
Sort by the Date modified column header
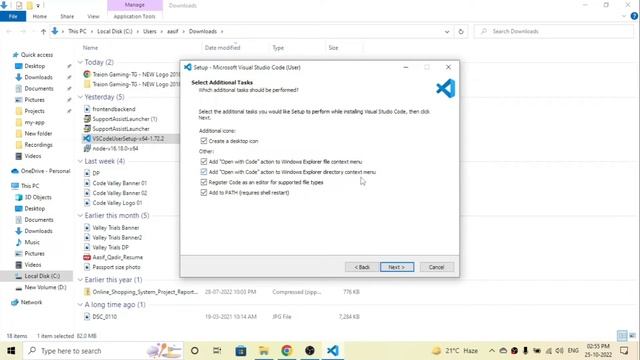[x=222, y=48]
